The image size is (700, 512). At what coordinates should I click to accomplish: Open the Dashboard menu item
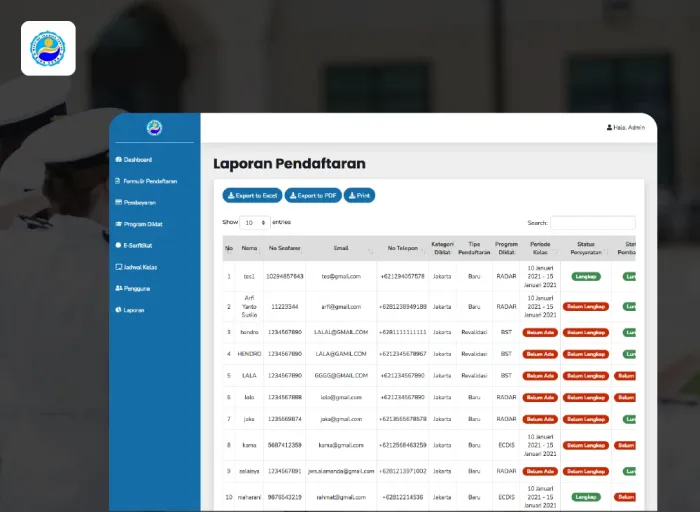133,159
